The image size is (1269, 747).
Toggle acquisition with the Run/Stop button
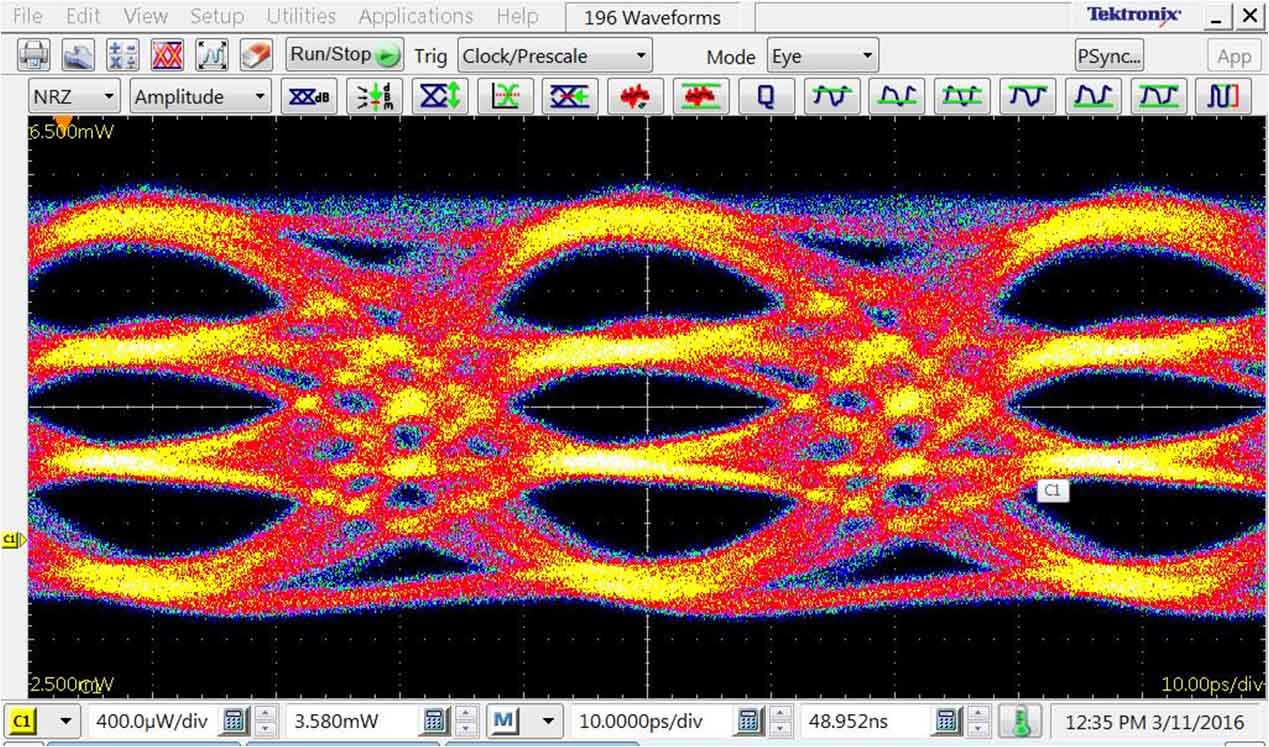point(343,56)
